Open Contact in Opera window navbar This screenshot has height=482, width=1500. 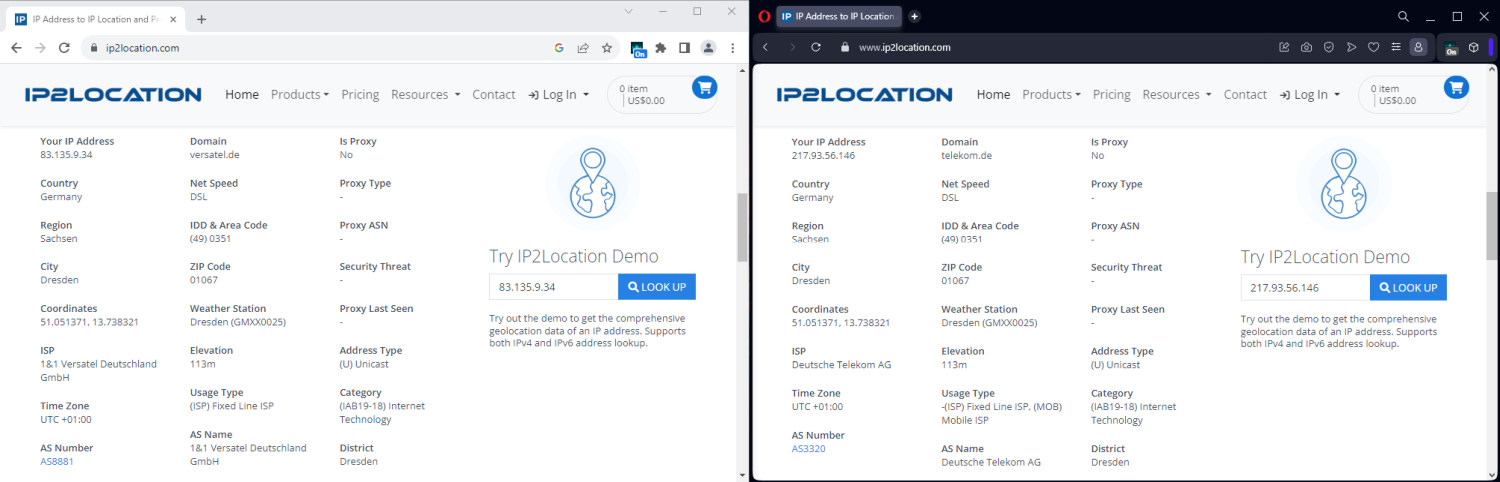1245,94
